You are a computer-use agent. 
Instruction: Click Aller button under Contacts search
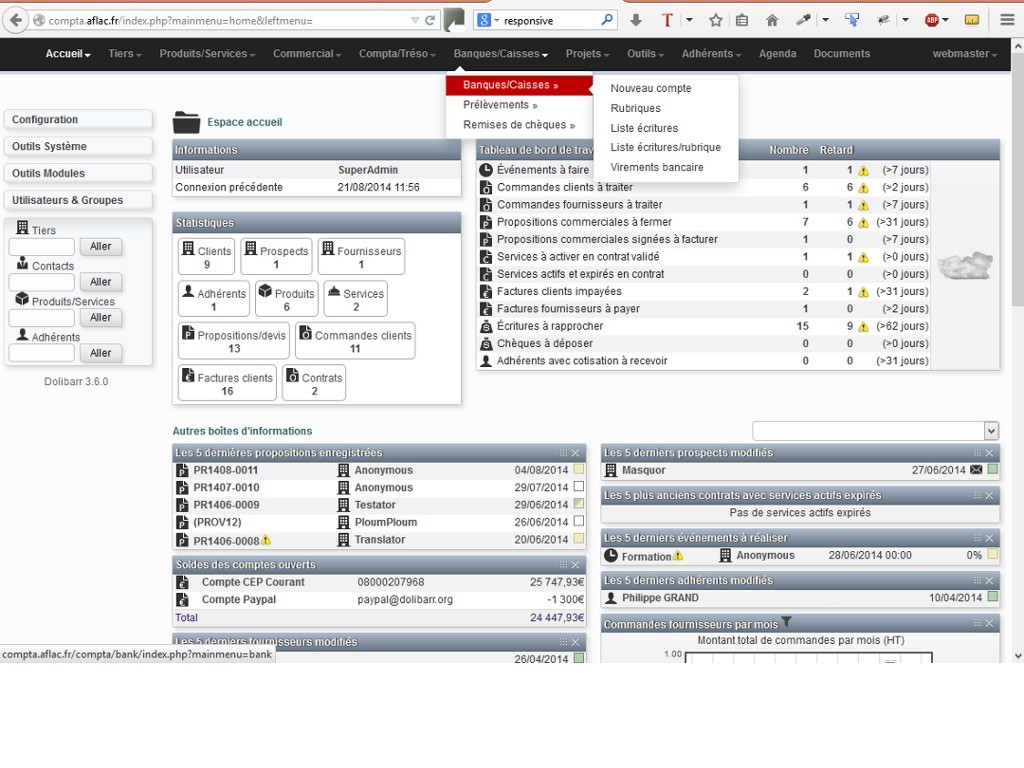click(101, 281)
